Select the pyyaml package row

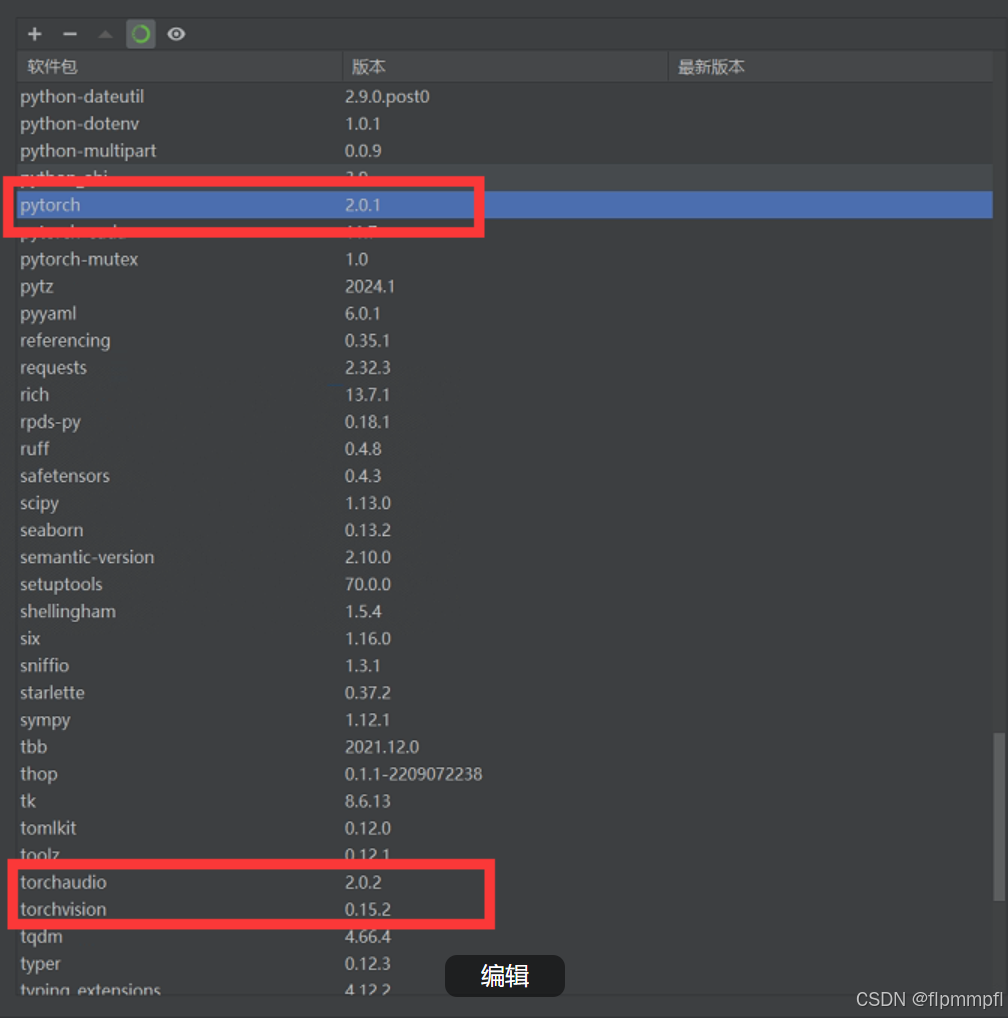pyautogui.click(x=504, y=314)
